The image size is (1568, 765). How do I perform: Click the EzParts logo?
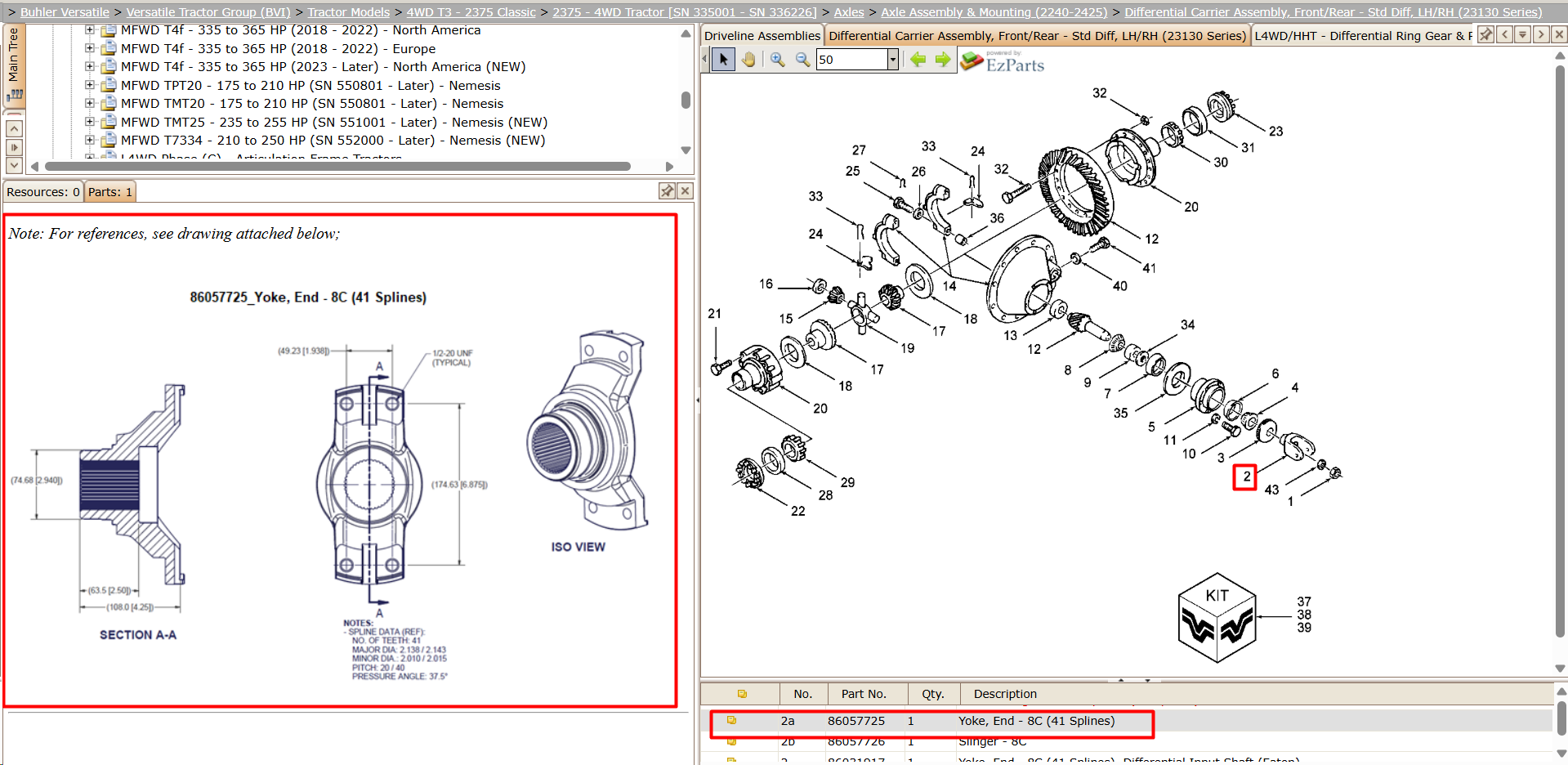tap(1003, 61)
